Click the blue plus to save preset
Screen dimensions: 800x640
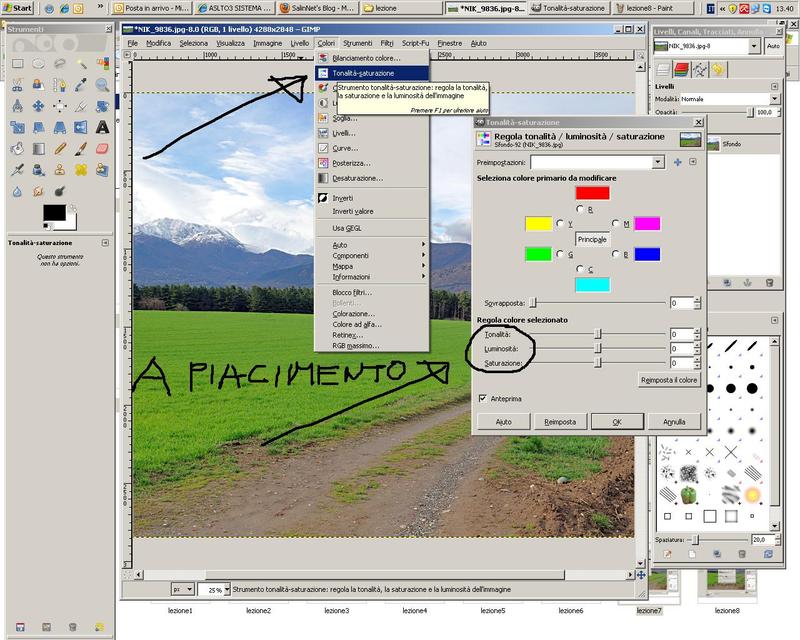click(677, 162)
